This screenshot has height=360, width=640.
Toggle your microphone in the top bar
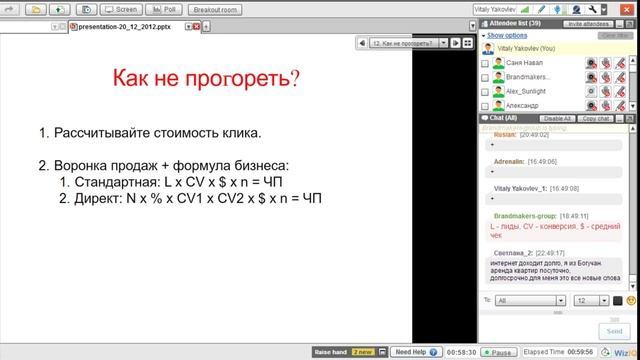[557, 9]
